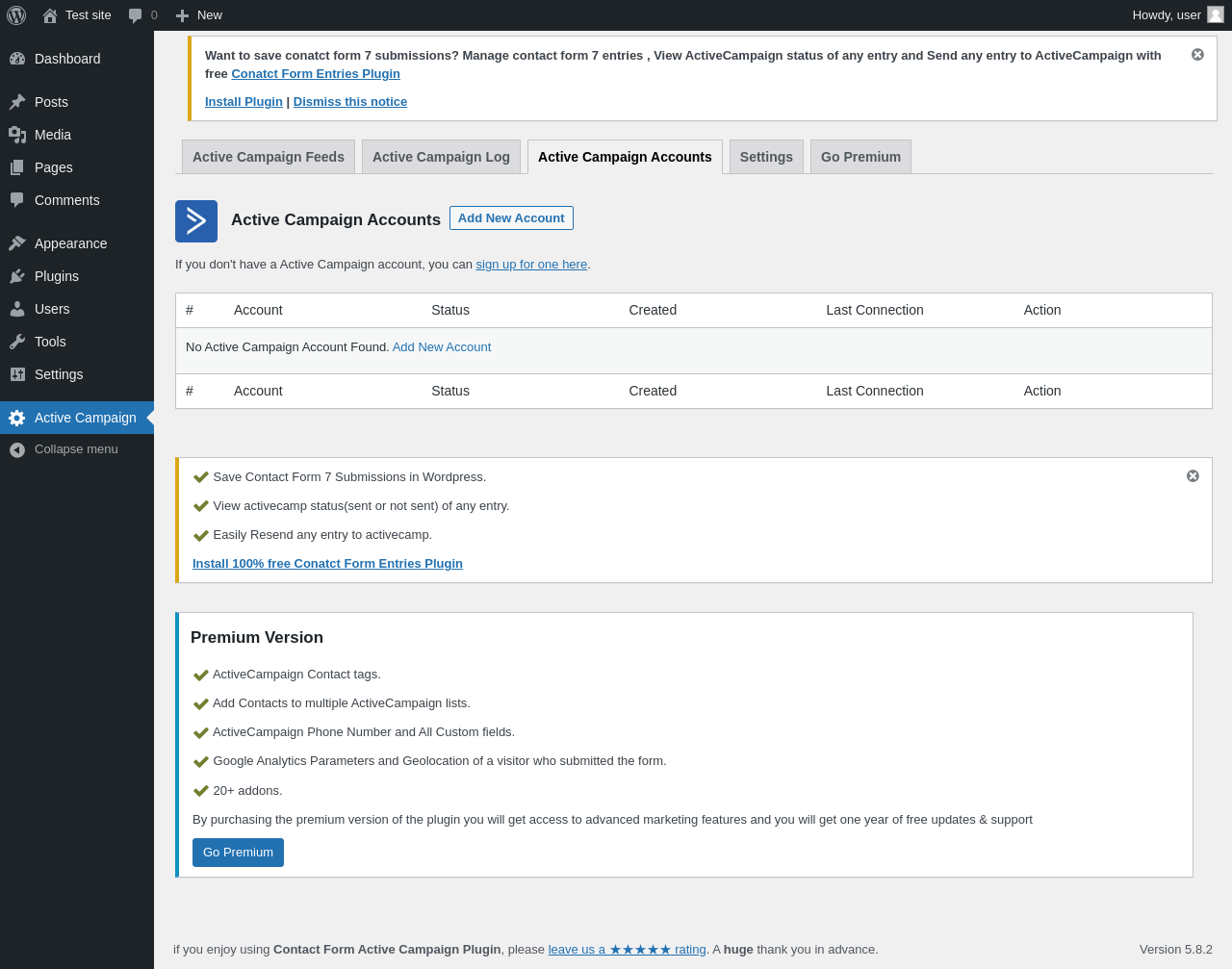The width and height of the screenshot is (1232, 969).
Task: Open the Users menu item
Action: (77, 309)
